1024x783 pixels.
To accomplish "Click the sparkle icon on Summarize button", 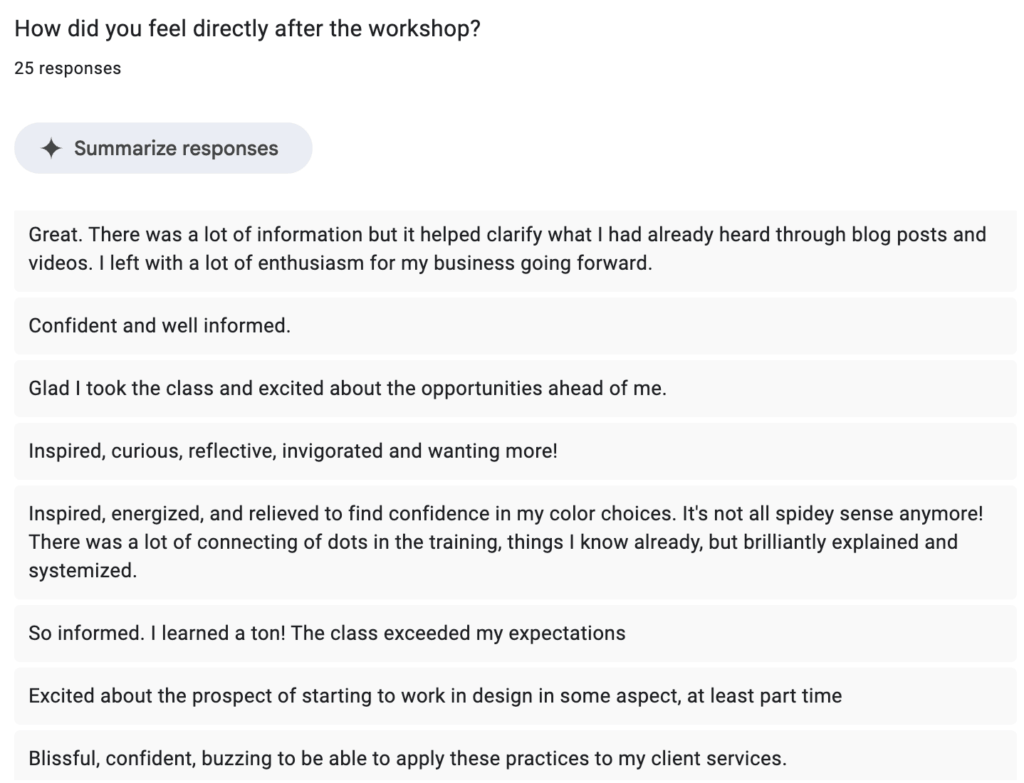I will click(x=51, y=149).
